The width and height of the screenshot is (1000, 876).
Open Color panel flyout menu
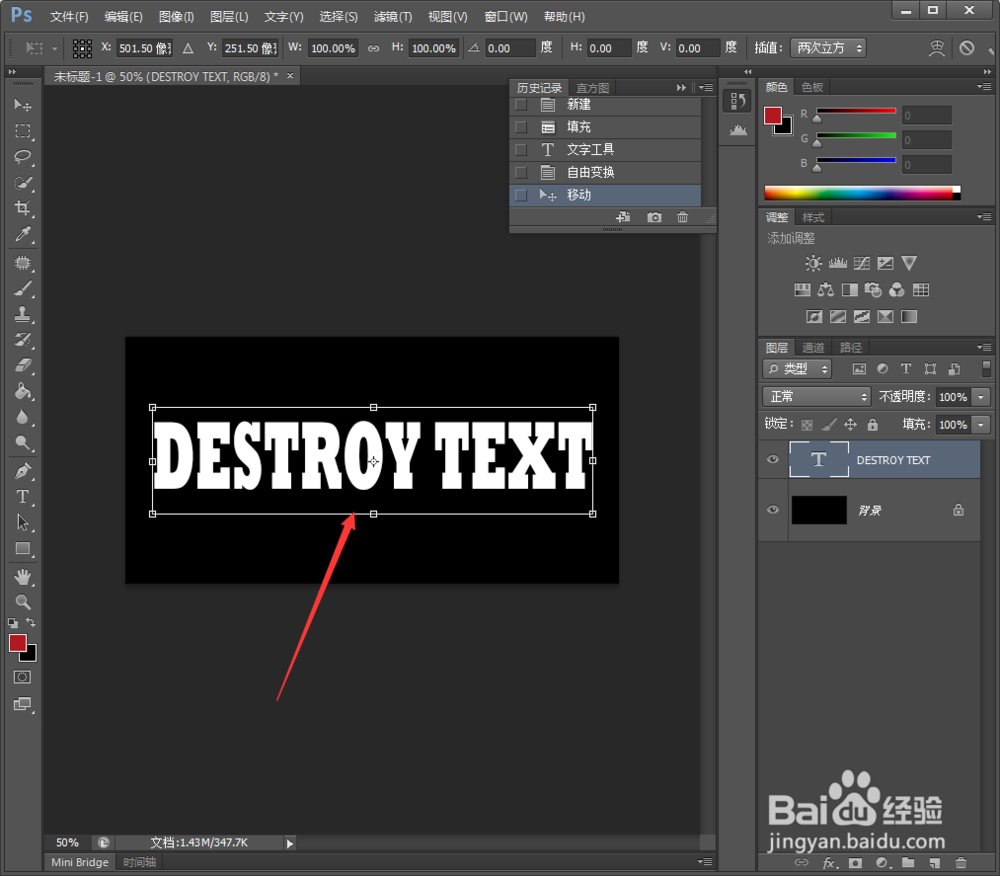click(984, 87)
